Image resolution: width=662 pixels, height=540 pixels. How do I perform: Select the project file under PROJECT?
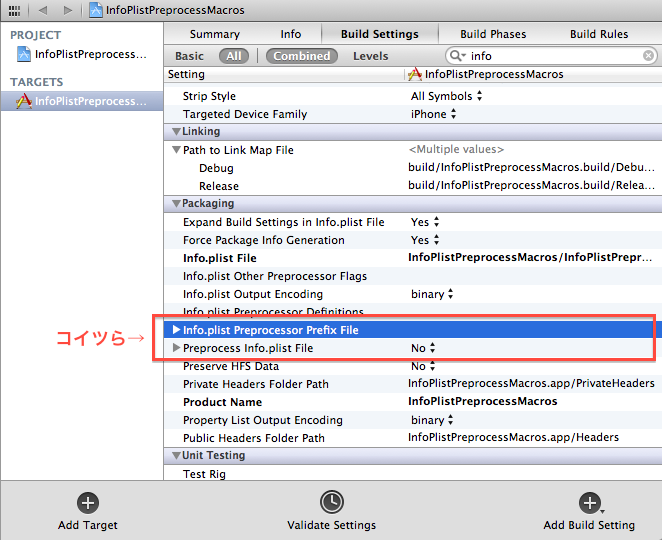point(82,54)
